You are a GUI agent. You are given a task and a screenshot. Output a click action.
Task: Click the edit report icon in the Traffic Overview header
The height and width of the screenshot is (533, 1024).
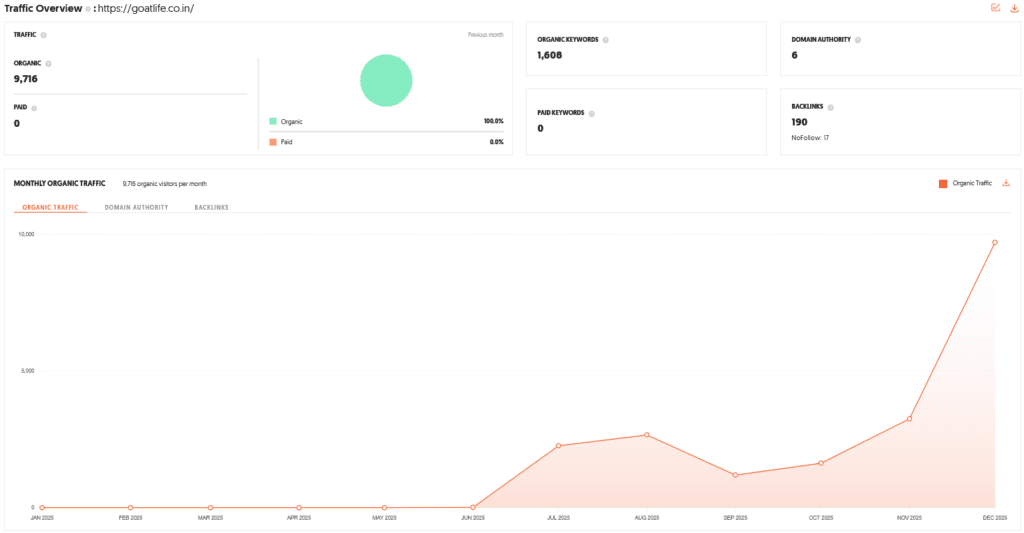[995, 8]
